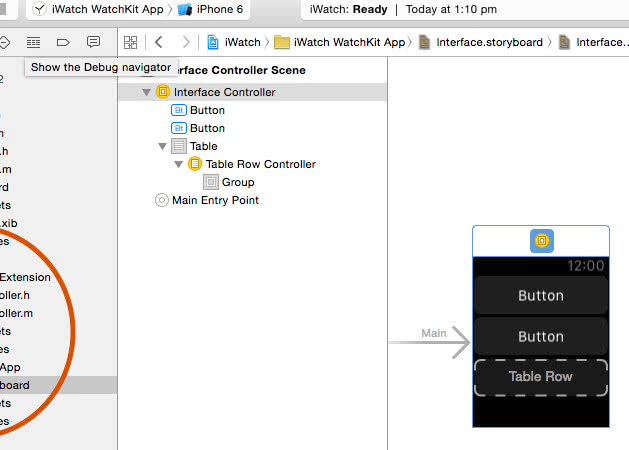Open the related items grid menu

130,42
